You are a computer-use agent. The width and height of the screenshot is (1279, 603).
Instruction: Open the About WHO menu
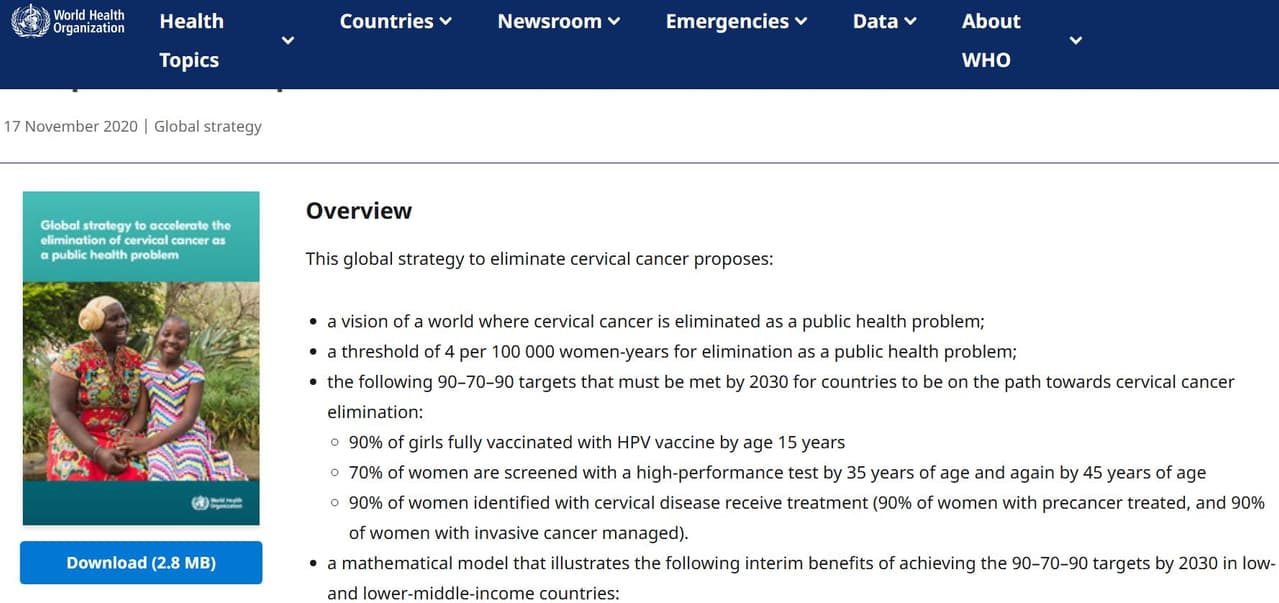[x=990, y=40]
